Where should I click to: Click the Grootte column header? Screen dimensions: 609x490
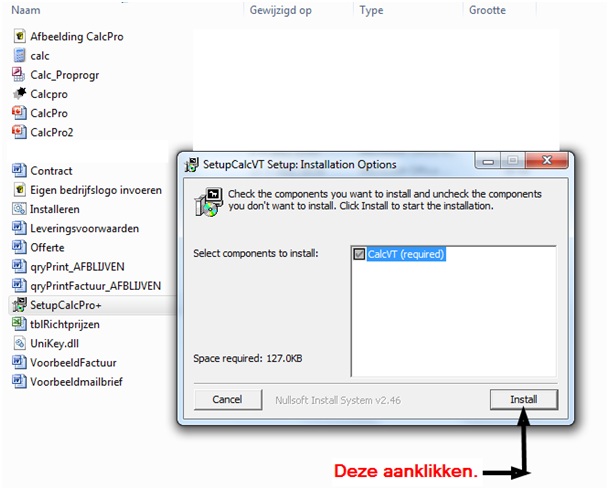[x=487, y=10]
